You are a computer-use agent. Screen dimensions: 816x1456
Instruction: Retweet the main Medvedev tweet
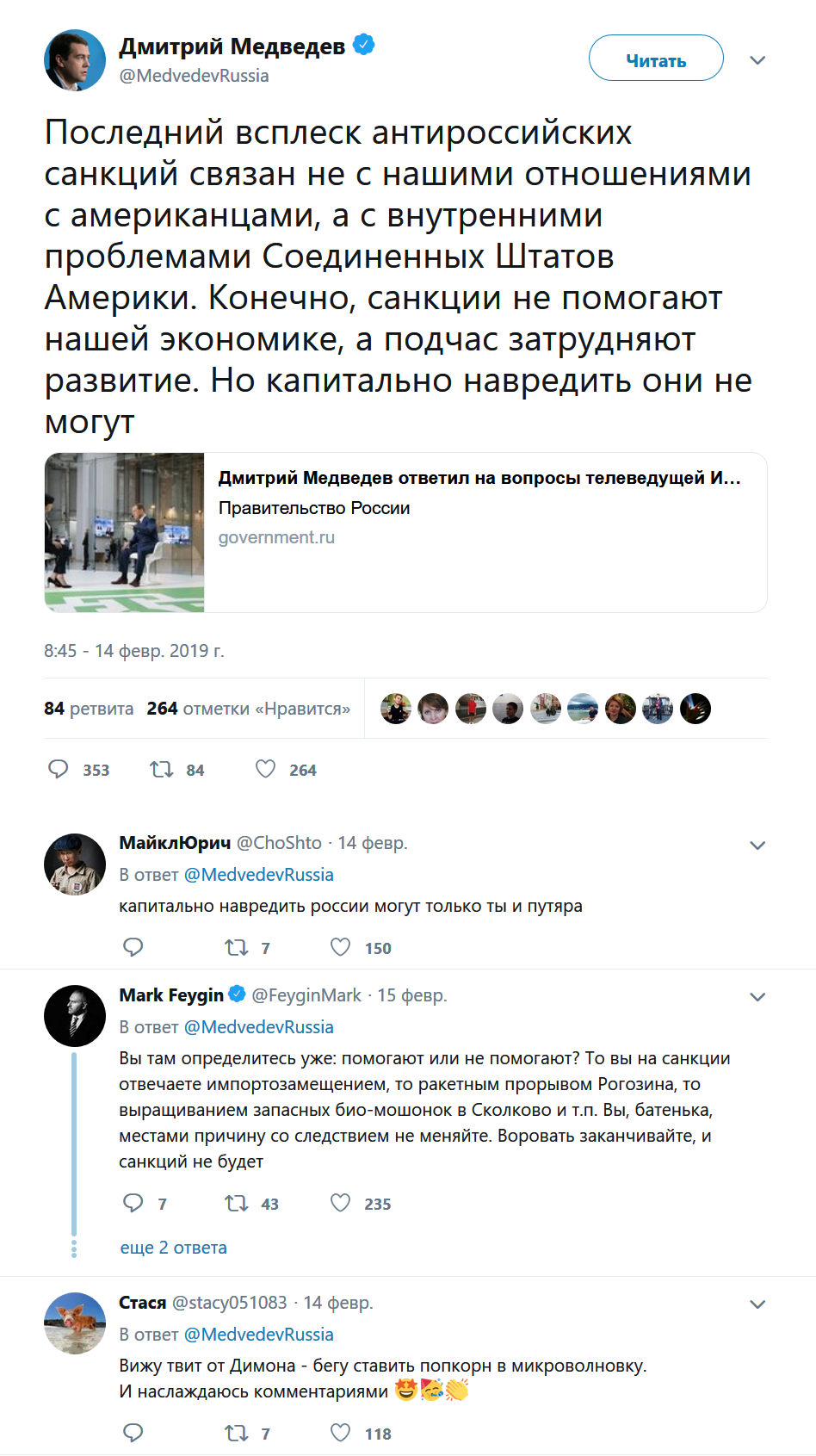(162, 769)
